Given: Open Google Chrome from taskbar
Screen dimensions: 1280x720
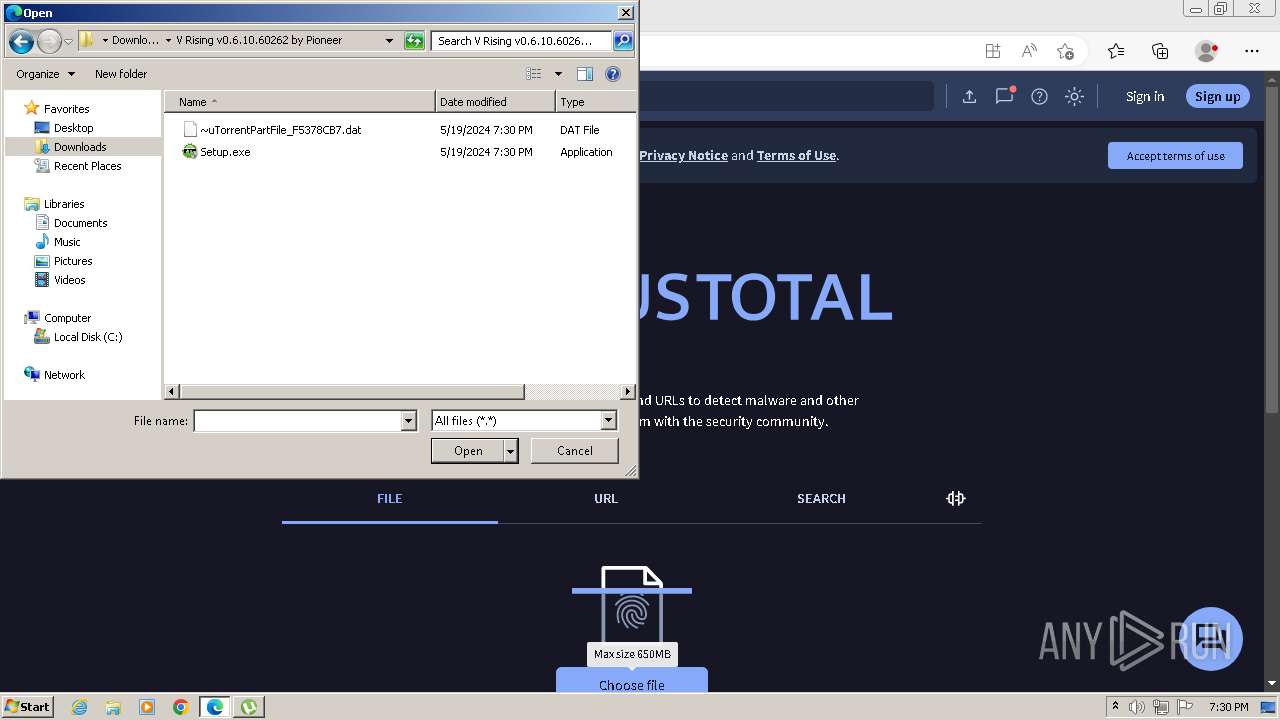Looking at the screenshot, I should 181,707.
